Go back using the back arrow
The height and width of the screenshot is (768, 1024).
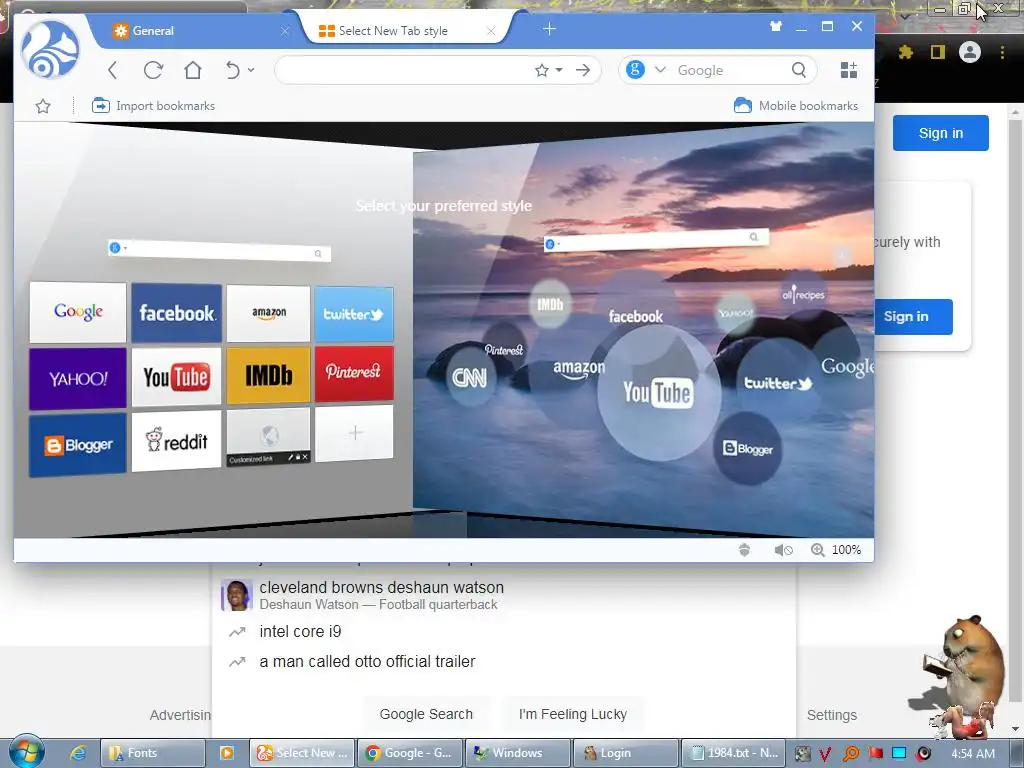(112, 70)
